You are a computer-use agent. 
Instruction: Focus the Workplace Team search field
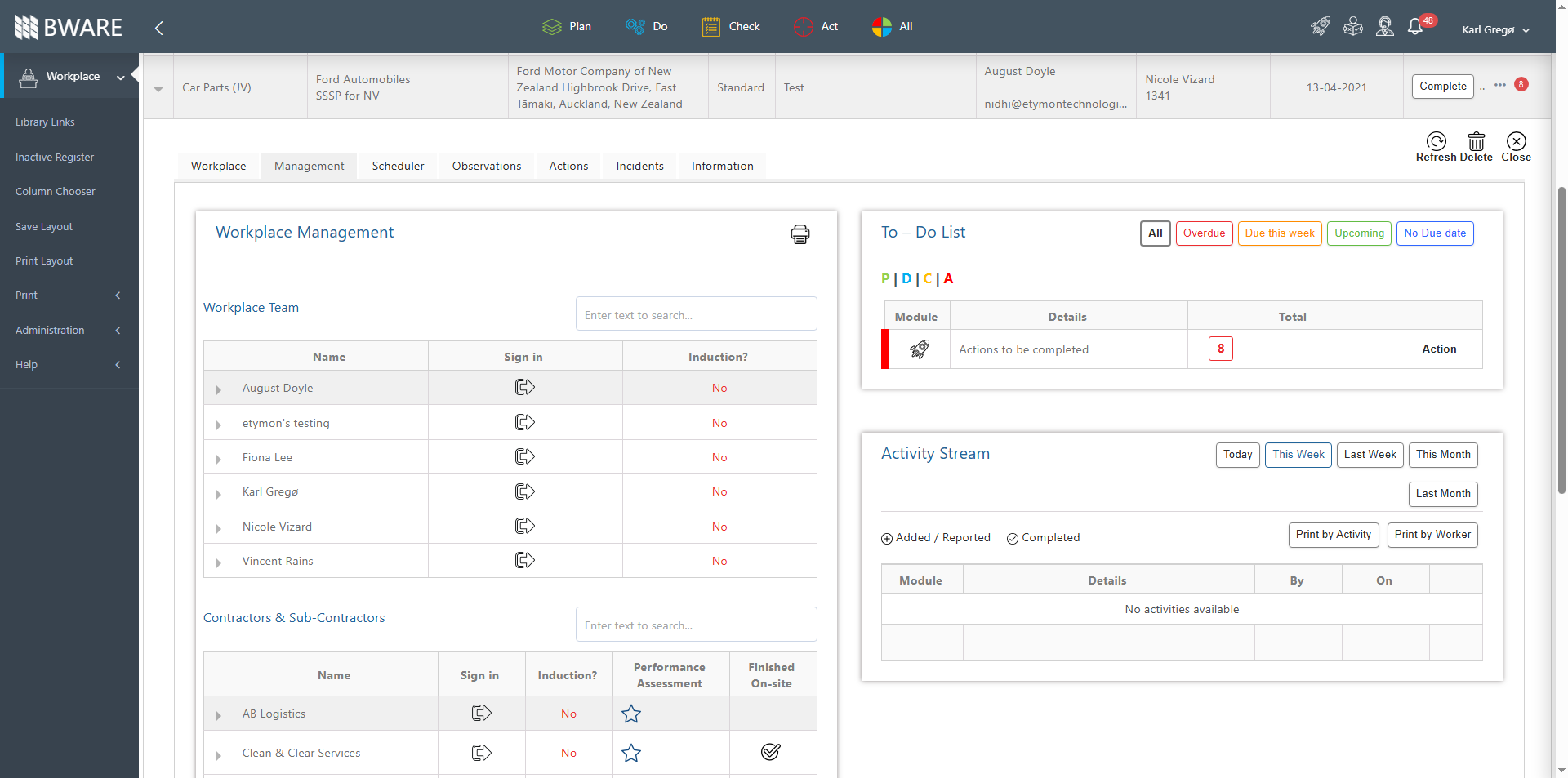[x=696, y=314]
